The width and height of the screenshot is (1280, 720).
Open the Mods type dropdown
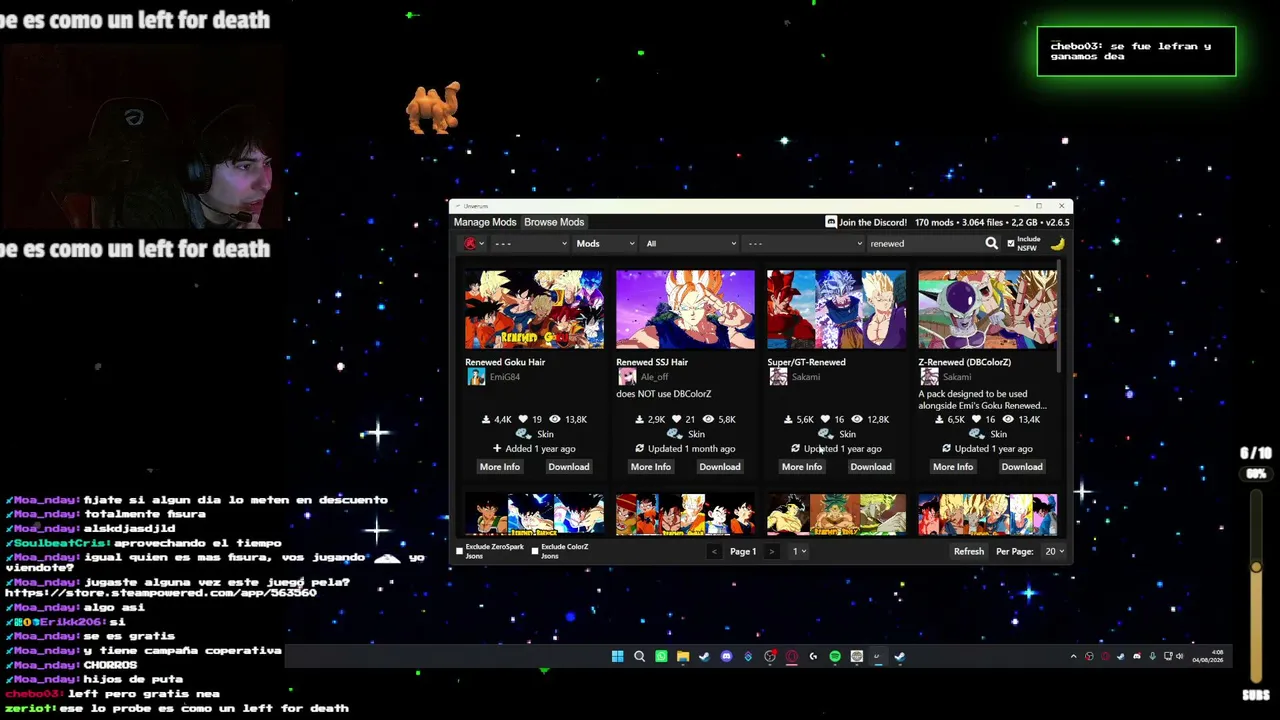(605, 243)
